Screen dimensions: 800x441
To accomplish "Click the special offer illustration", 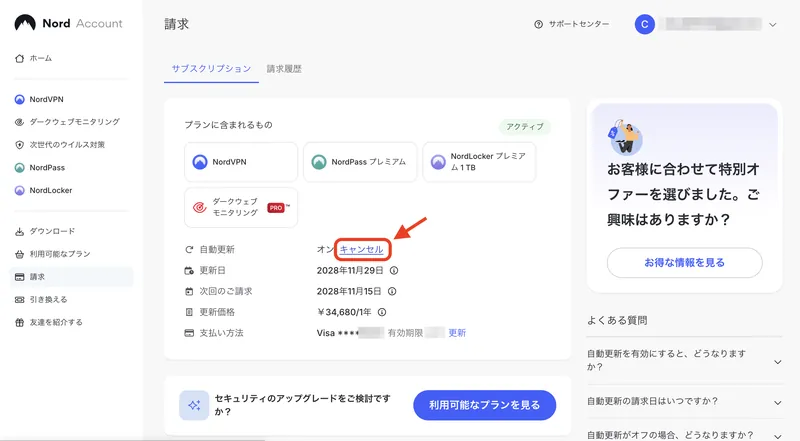I will pos(625,137).
